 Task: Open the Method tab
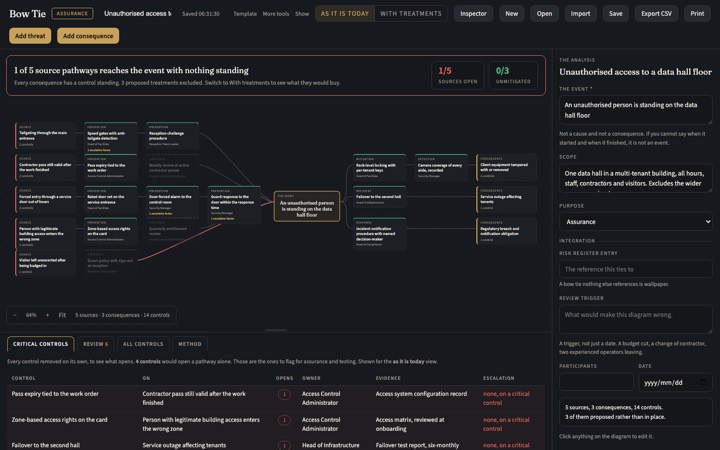pyautogui.click(x=190, y=344)
